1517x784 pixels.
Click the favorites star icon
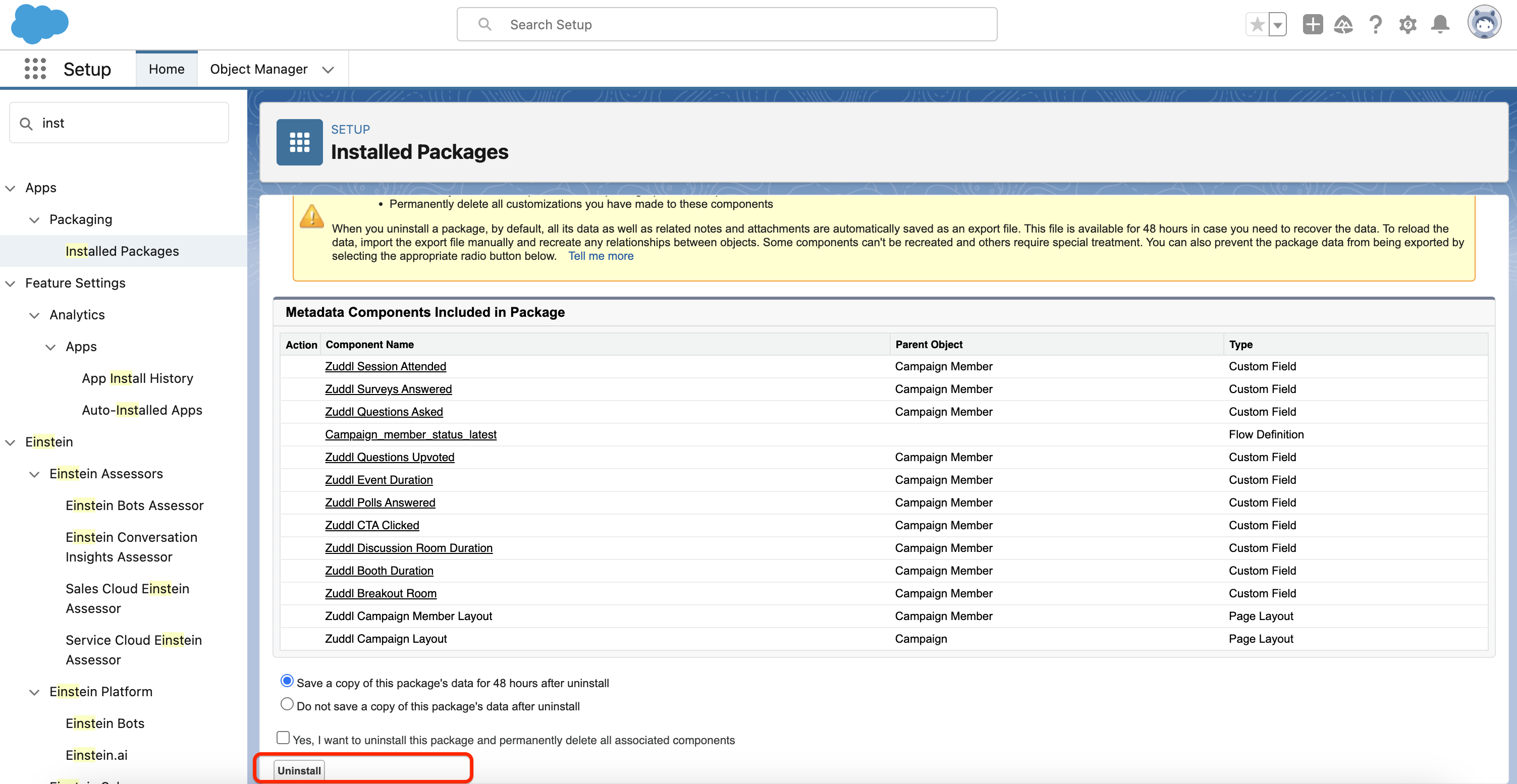coord(1257,25)
